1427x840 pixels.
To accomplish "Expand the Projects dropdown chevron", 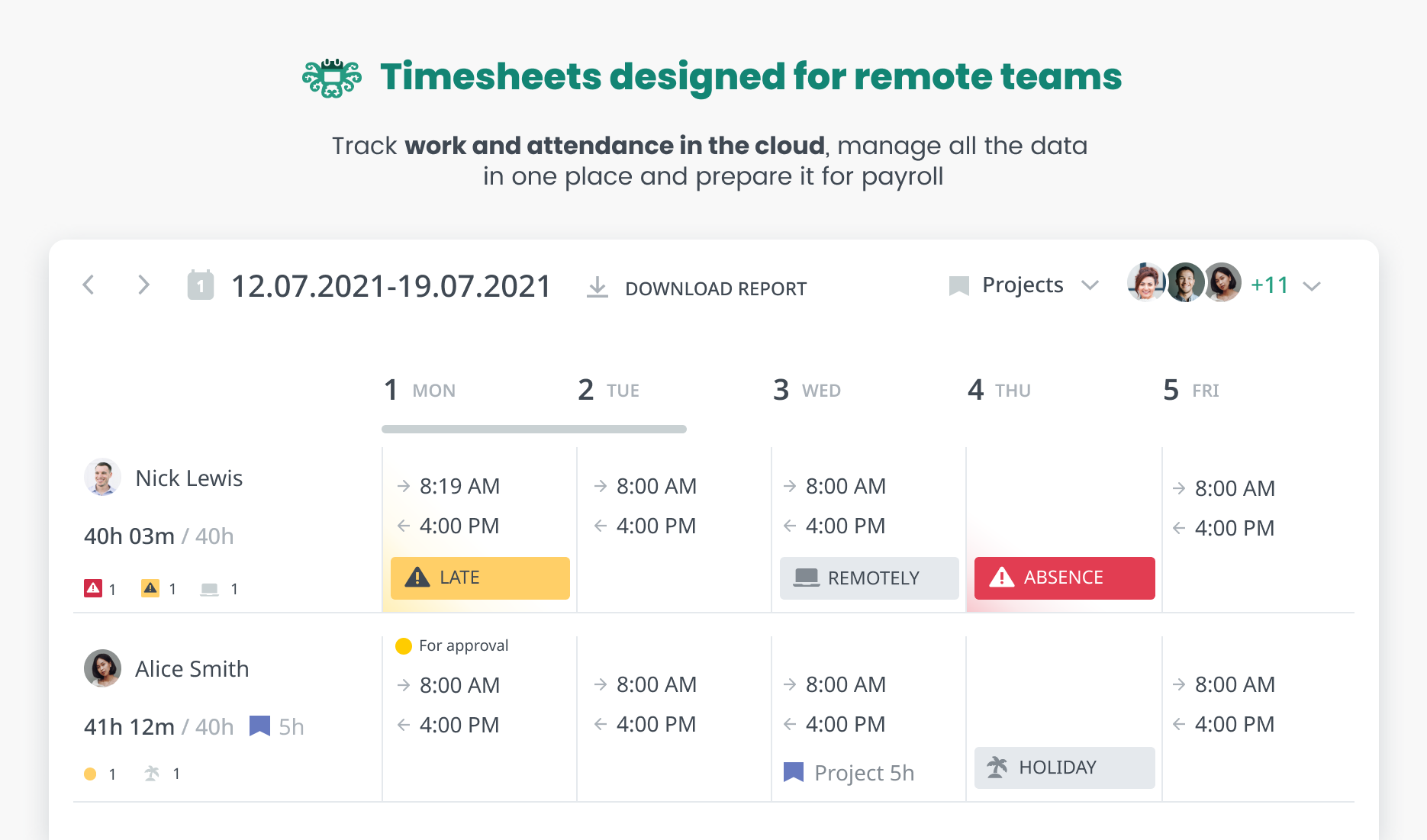I will (x=1090, y=285).
